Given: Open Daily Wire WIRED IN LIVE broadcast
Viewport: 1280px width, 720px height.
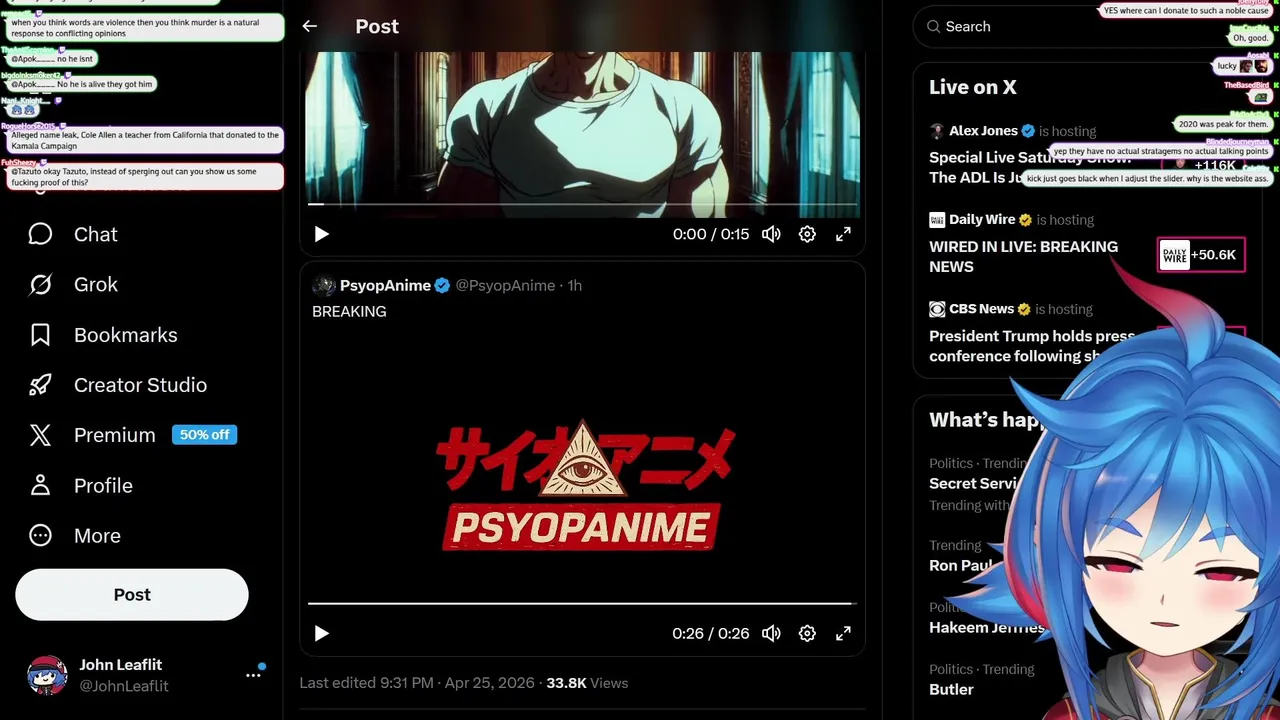Looking at the screenshot, I should point(1024,256).
